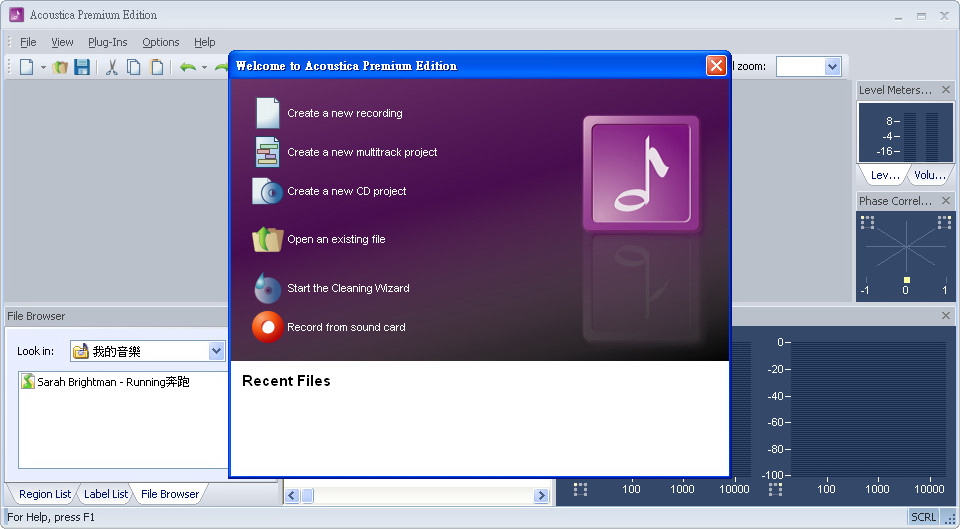Click the Copy toolbar icon
The height and width of the screenshot is (529, 960).
click(134, 67)
